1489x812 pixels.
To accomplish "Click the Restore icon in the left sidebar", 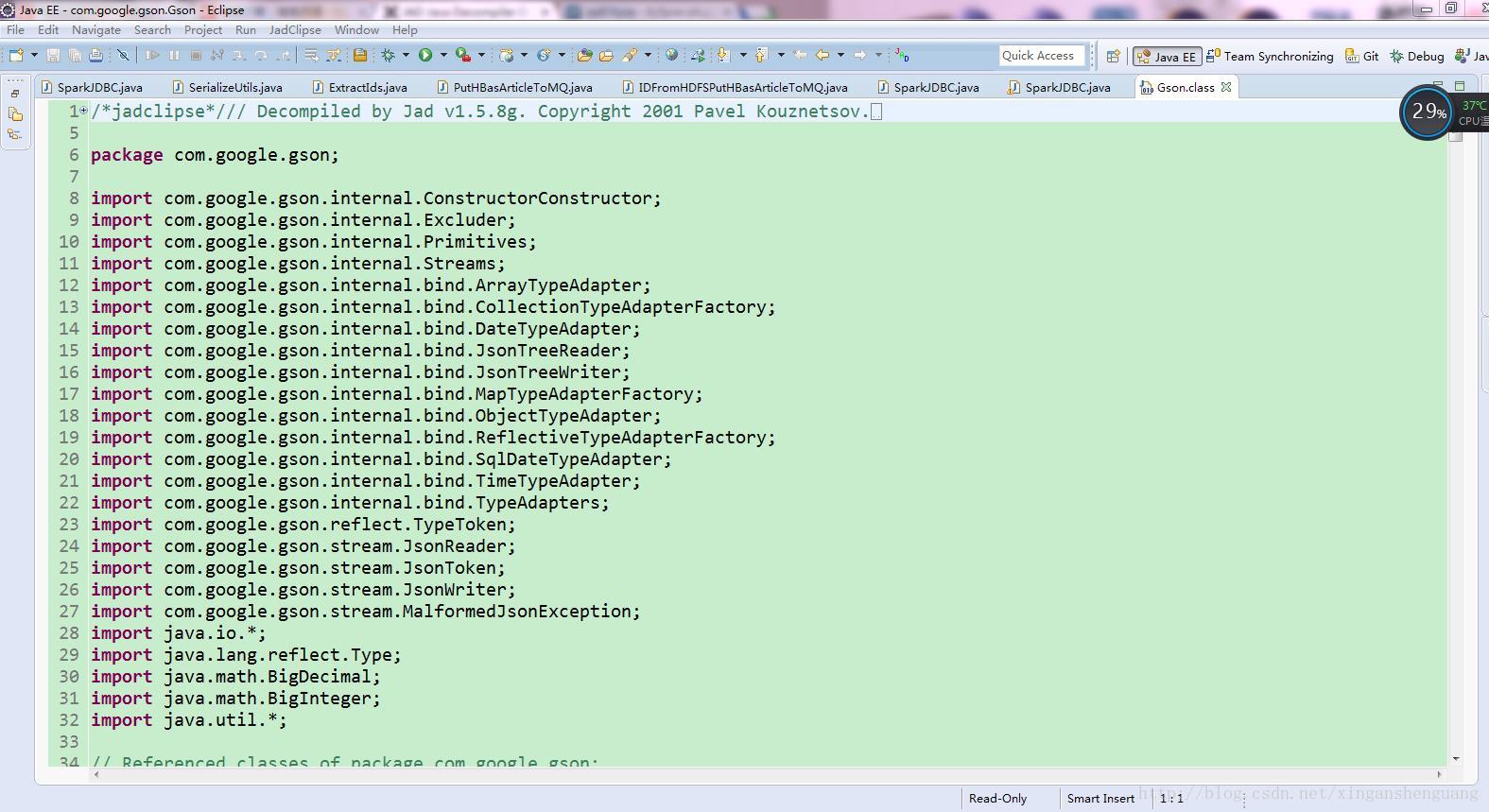I will pyautogui.click(x=15, y=94).
